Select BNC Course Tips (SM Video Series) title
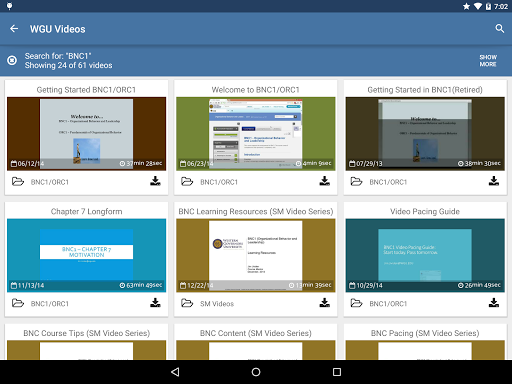Viewport: 512px width, 384px height. click(x=86, y=333)
